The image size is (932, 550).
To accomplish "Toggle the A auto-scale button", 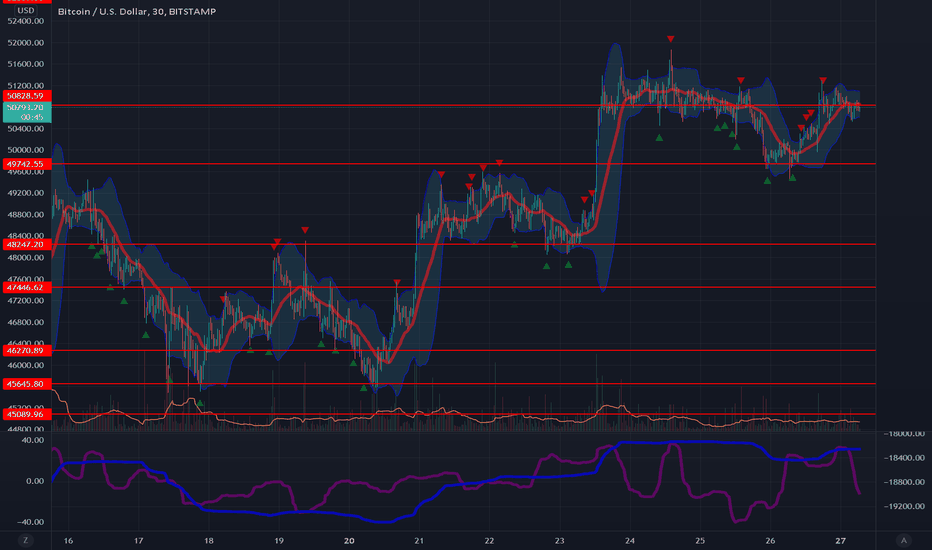I will point(903,540).
